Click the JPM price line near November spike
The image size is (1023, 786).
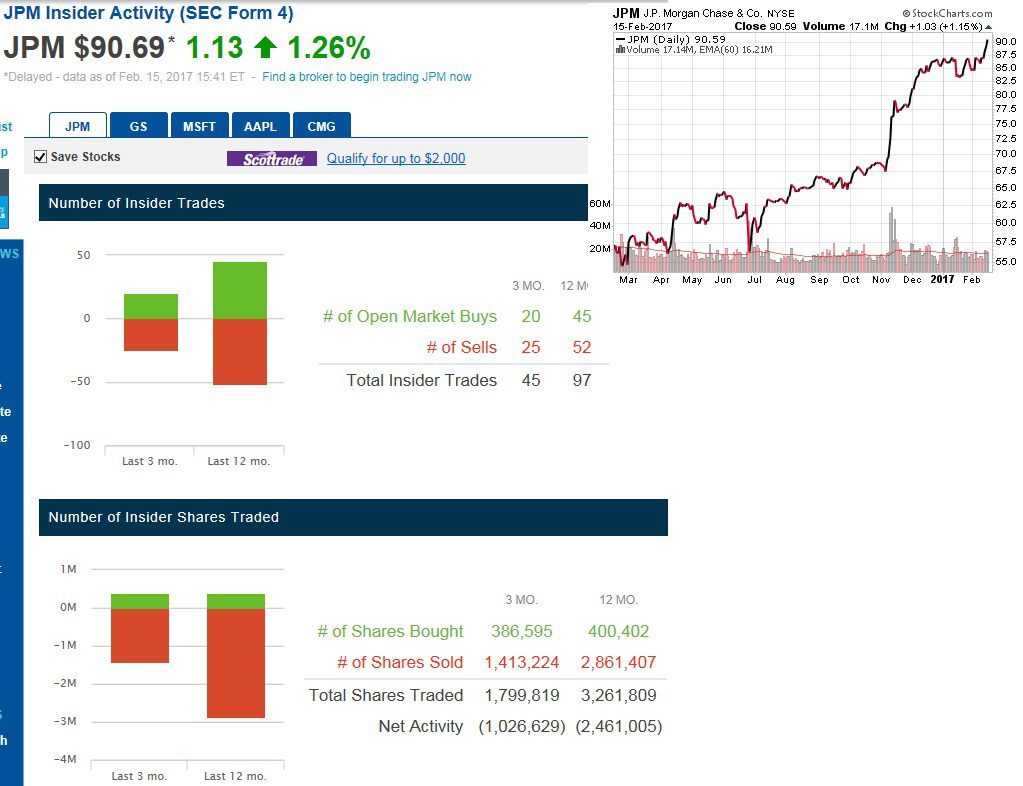click(x=890, y=137)
